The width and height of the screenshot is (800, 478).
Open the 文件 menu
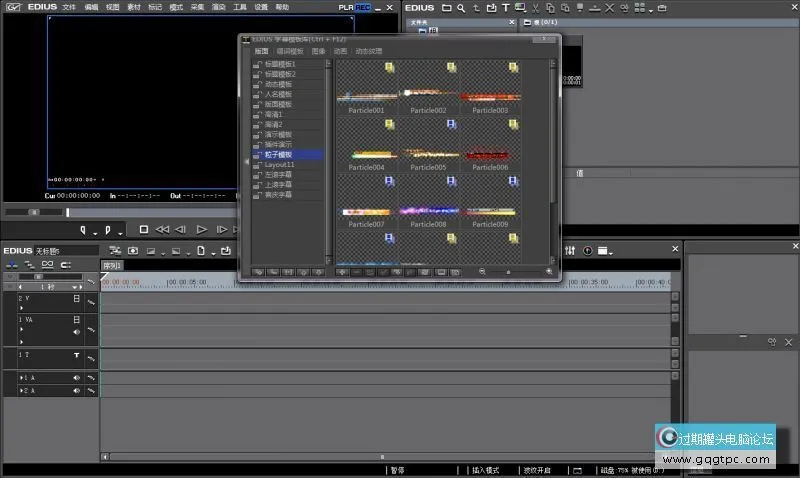coord(69,7)
